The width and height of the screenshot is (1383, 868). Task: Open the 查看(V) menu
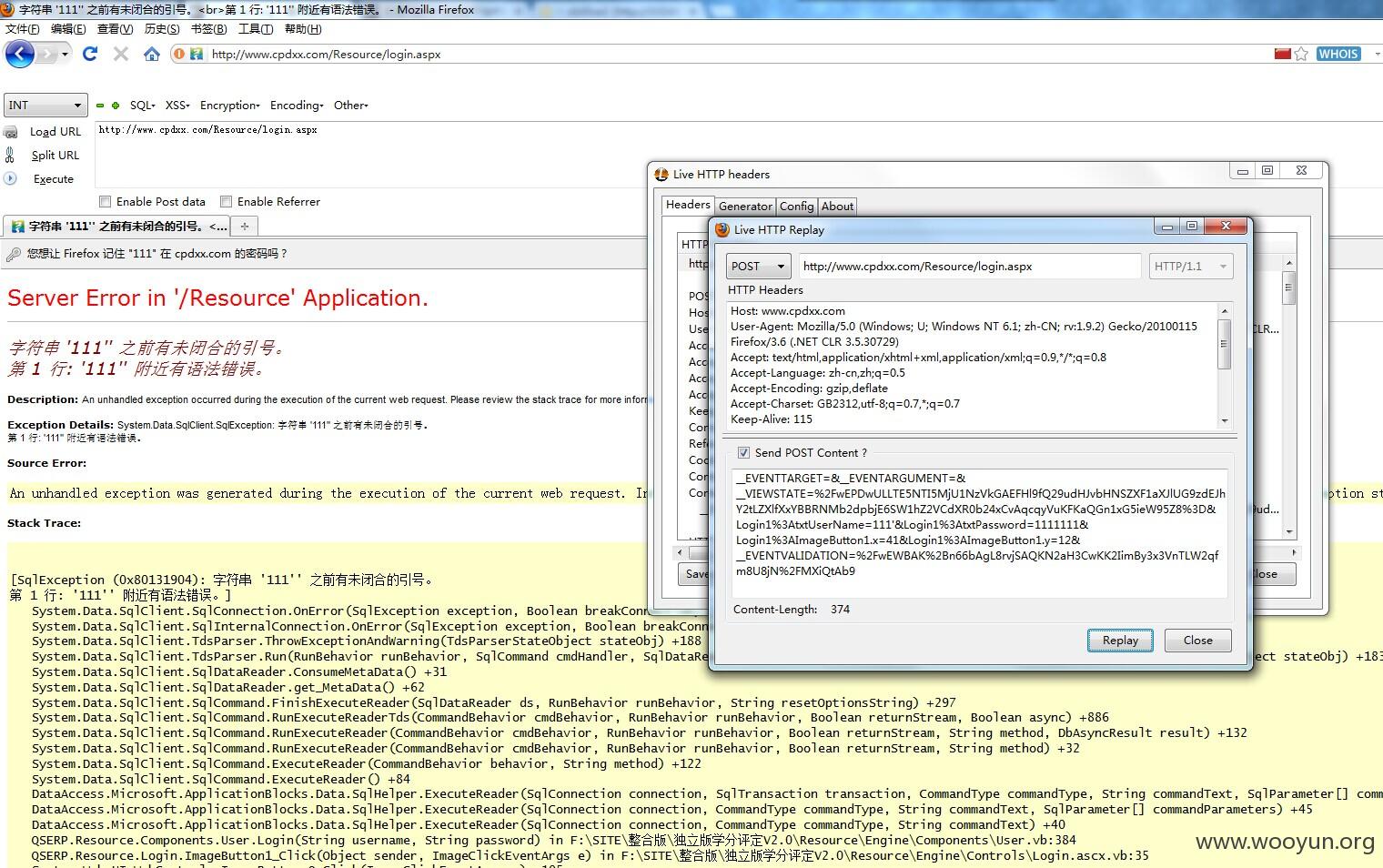[x=115, y=29]
